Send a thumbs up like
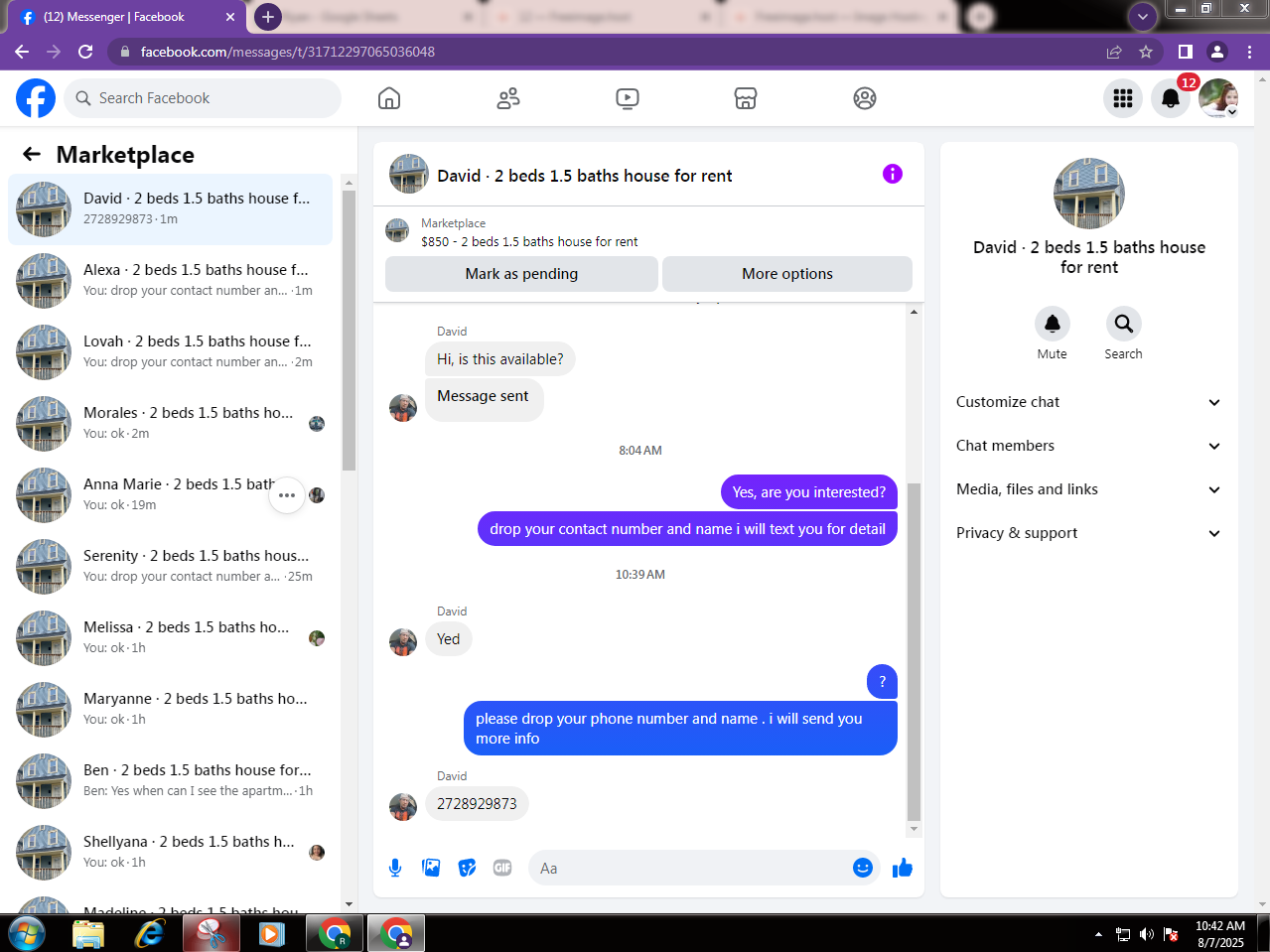Image resolution: width=1270 pixels, height=952 pixels. [902, 868]
